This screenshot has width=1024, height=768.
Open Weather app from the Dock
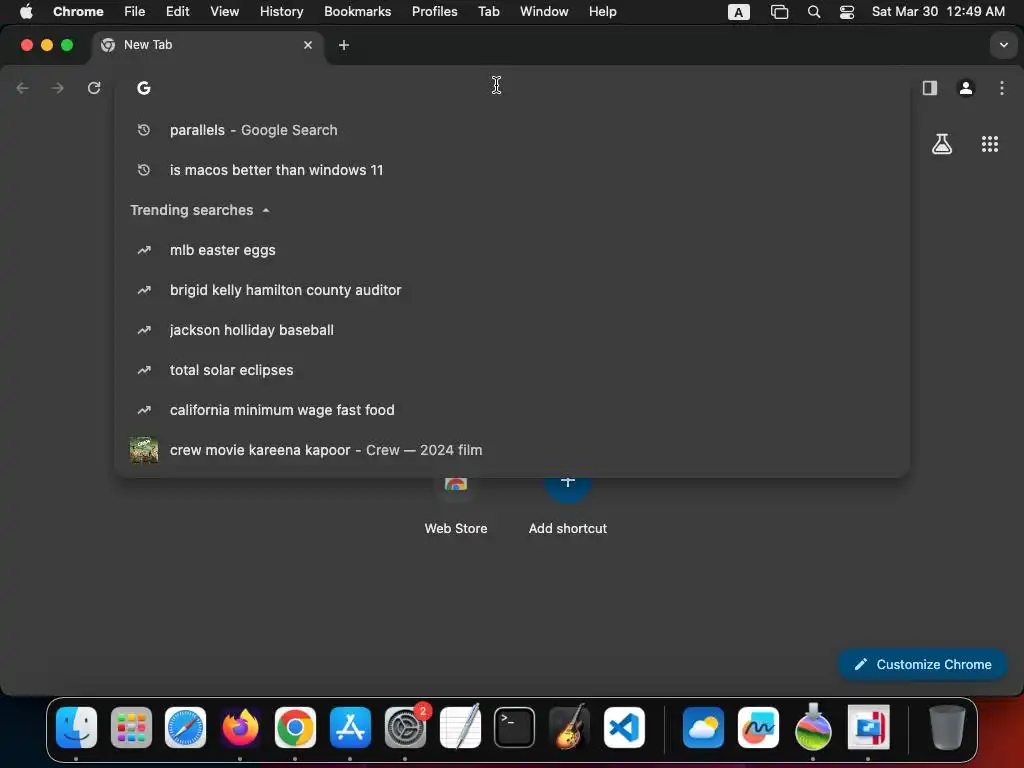703,728
